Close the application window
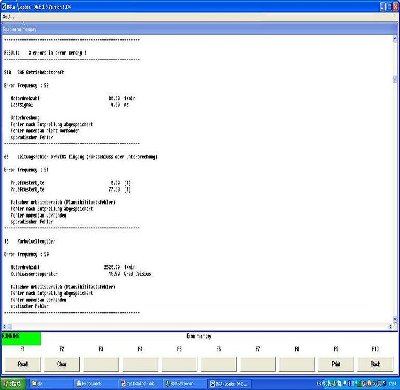Screen dimensions: 400x390 click(x=396, y=7)
